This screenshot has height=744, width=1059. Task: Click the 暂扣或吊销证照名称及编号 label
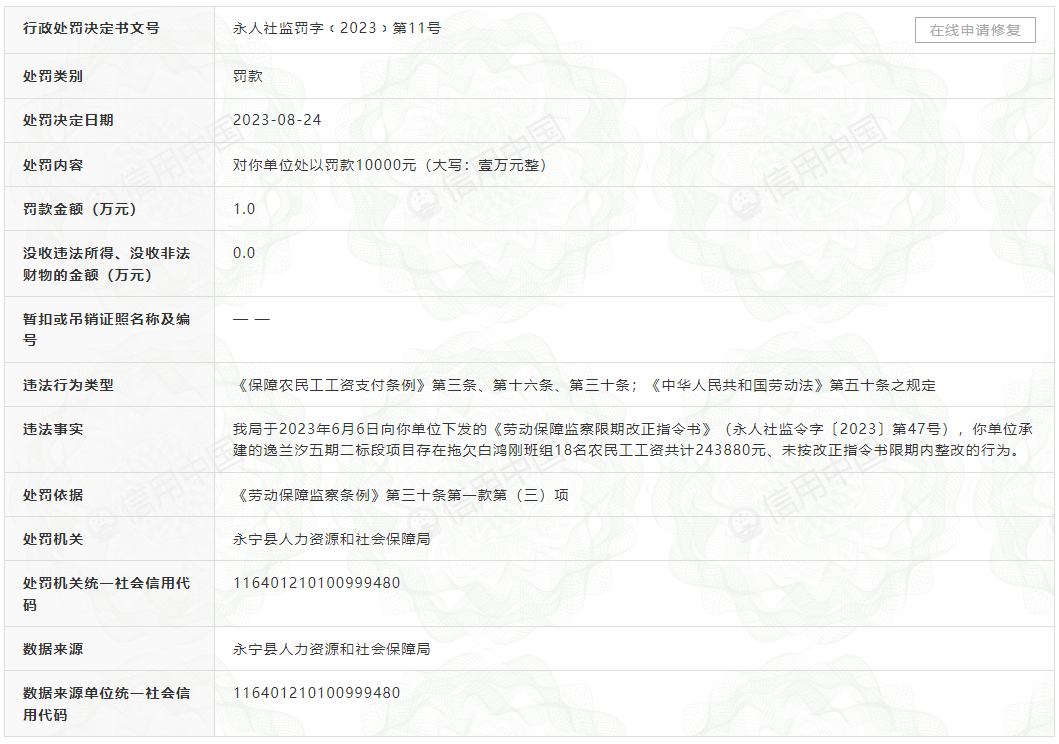(x=106, y=330)
